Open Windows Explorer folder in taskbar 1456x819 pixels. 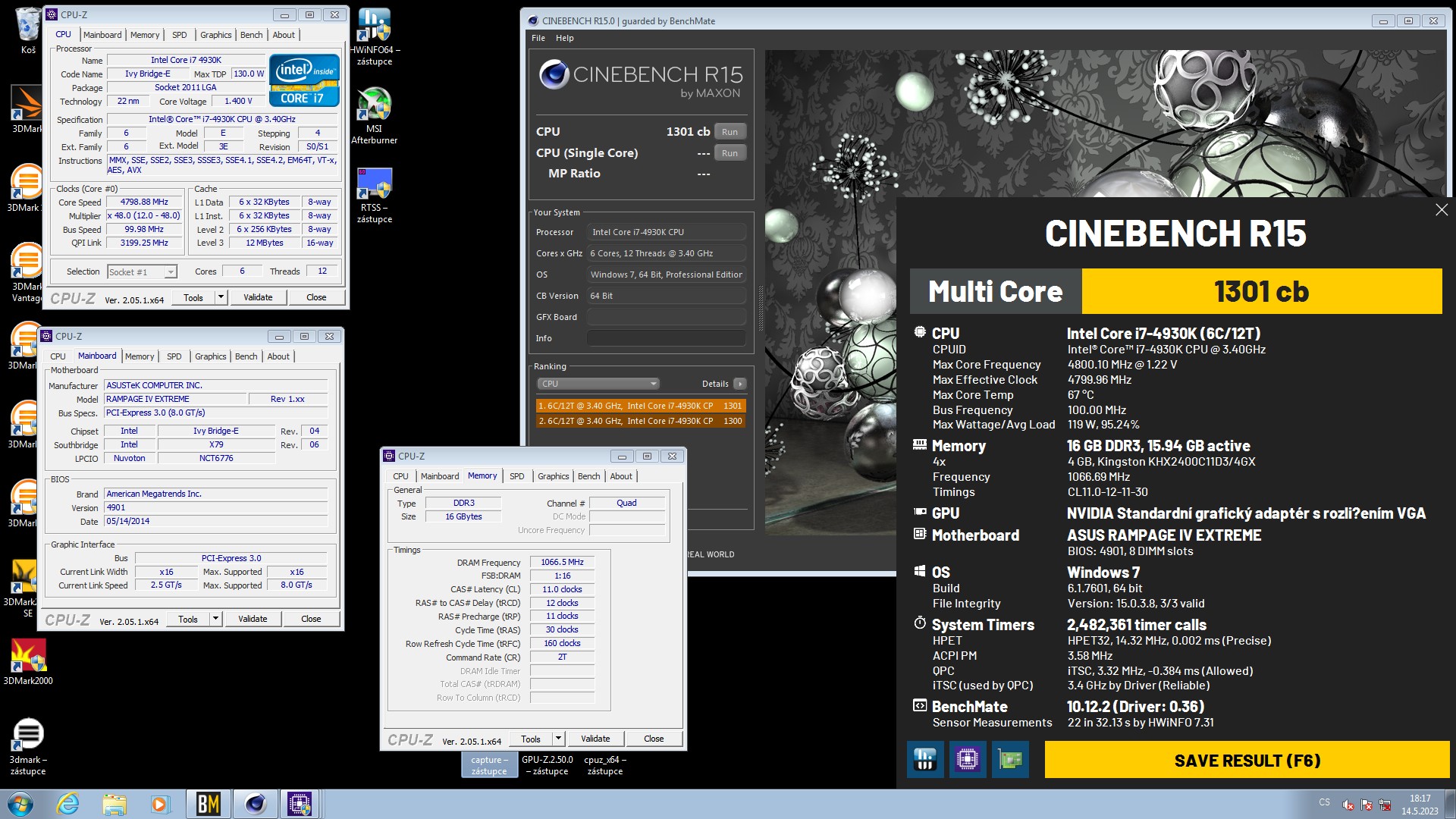click(x=114, y=804)
